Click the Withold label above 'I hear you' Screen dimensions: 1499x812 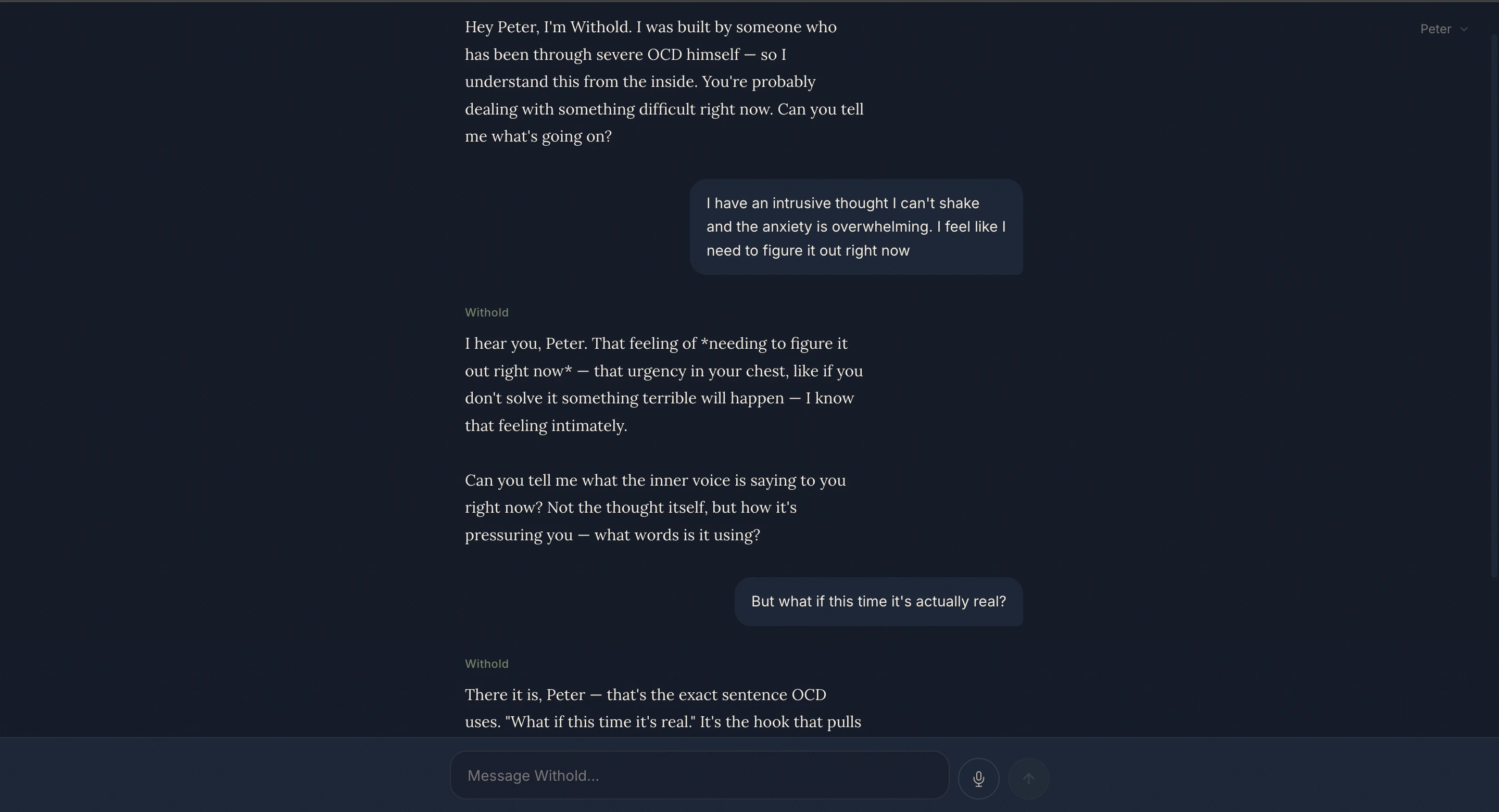[x=486, y=313]
